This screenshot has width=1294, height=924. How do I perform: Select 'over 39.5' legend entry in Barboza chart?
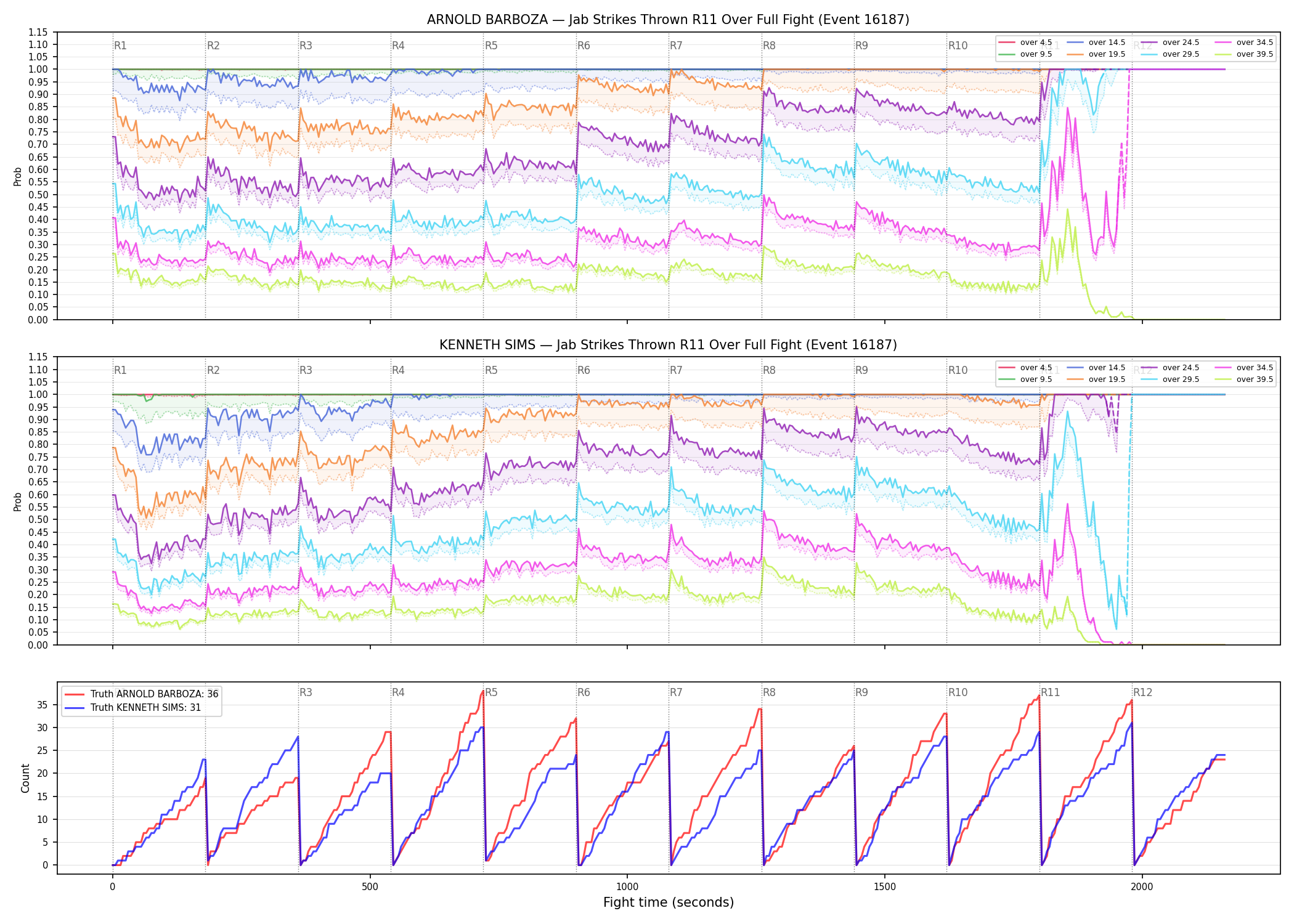1243,54
